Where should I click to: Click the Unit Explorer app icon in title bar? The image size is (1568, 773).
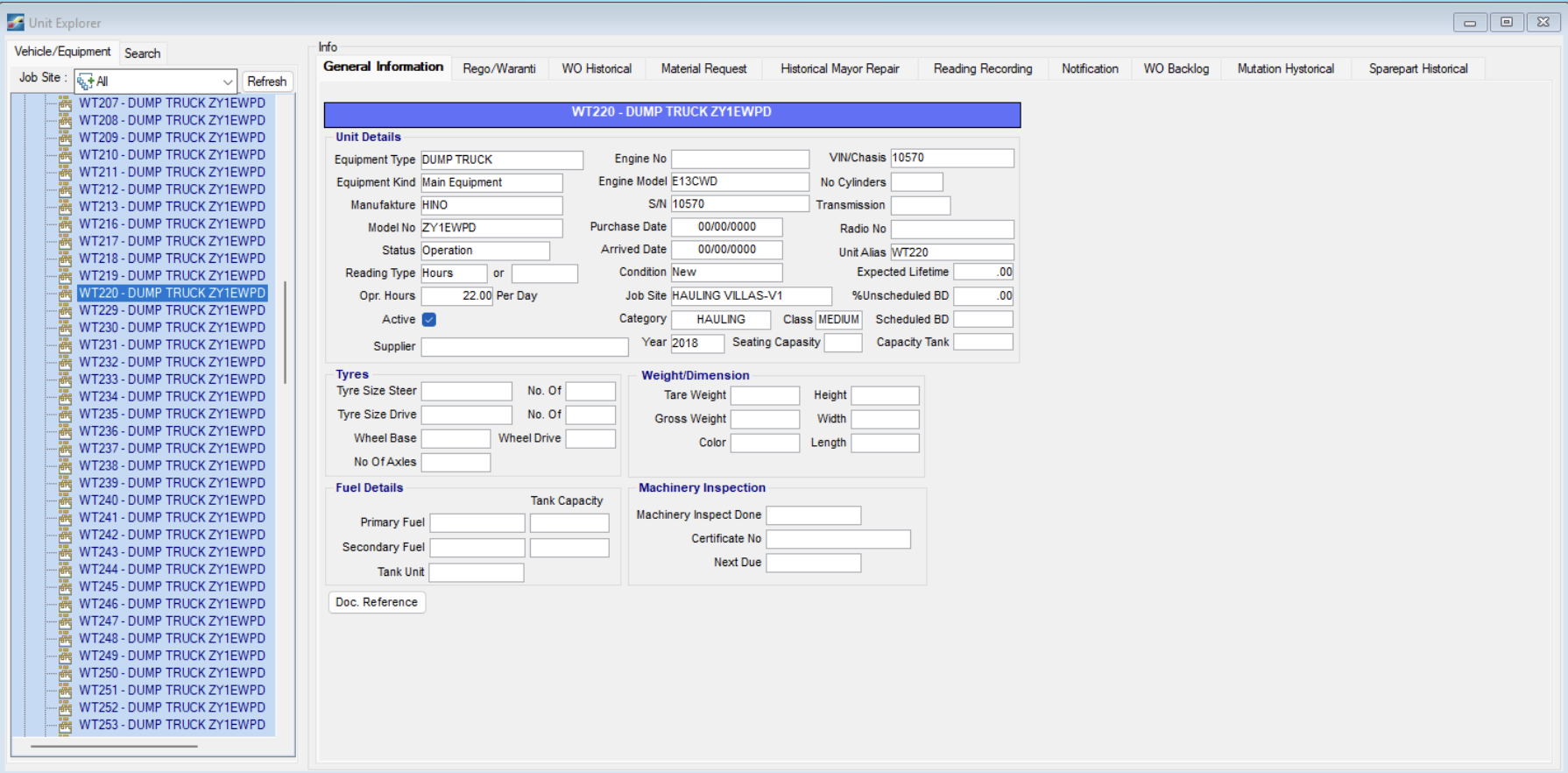[x=15, y=23]
